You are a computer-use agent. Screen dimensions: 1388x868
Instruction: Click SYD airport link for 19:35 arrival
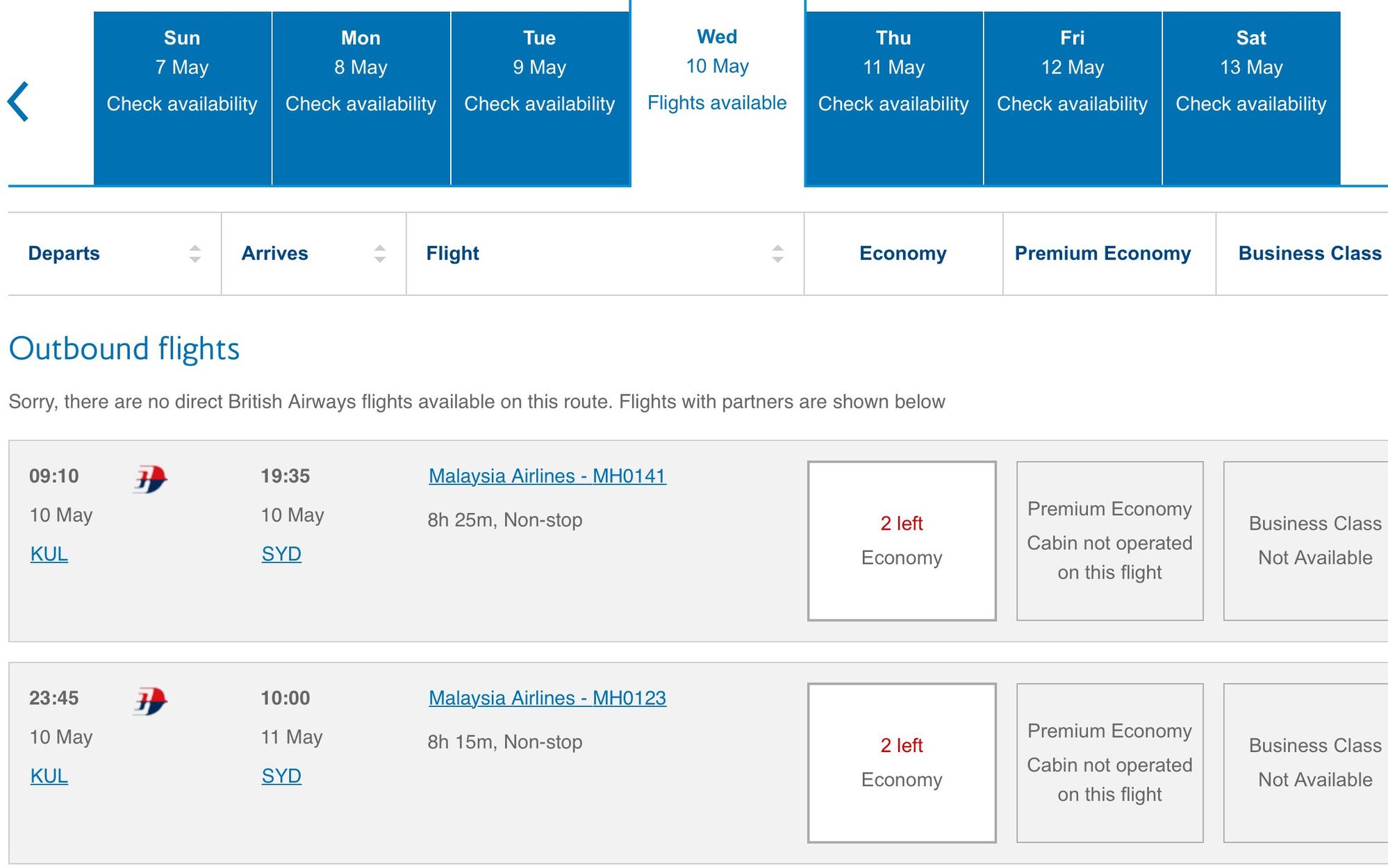point(281,554)
